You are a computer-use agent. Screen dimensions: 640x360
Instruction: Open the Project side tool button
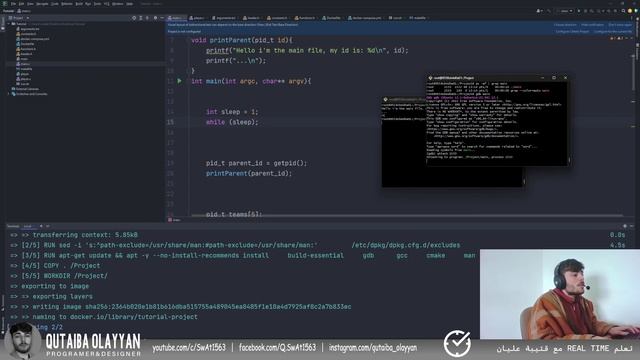click(2, 24)
